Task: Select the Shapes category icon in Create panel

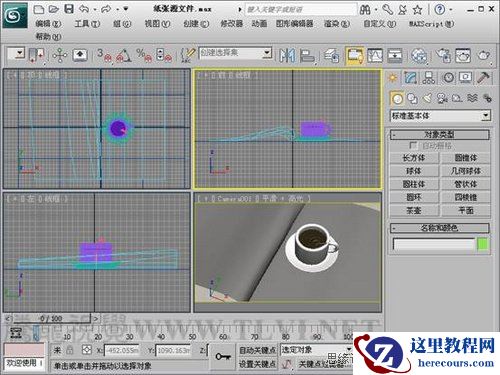Action: [413, 98]
